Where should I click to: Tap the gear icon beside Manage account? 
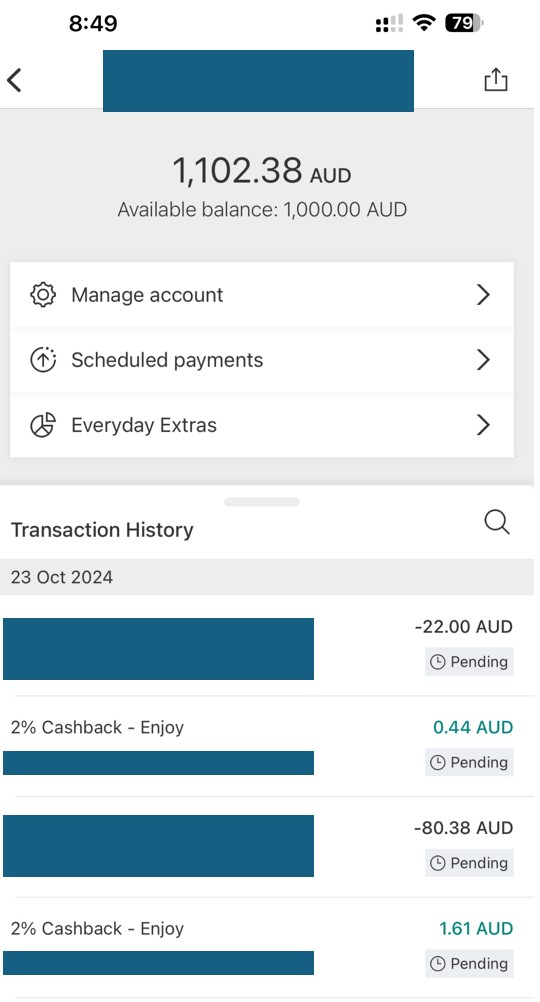coord(43,295)
